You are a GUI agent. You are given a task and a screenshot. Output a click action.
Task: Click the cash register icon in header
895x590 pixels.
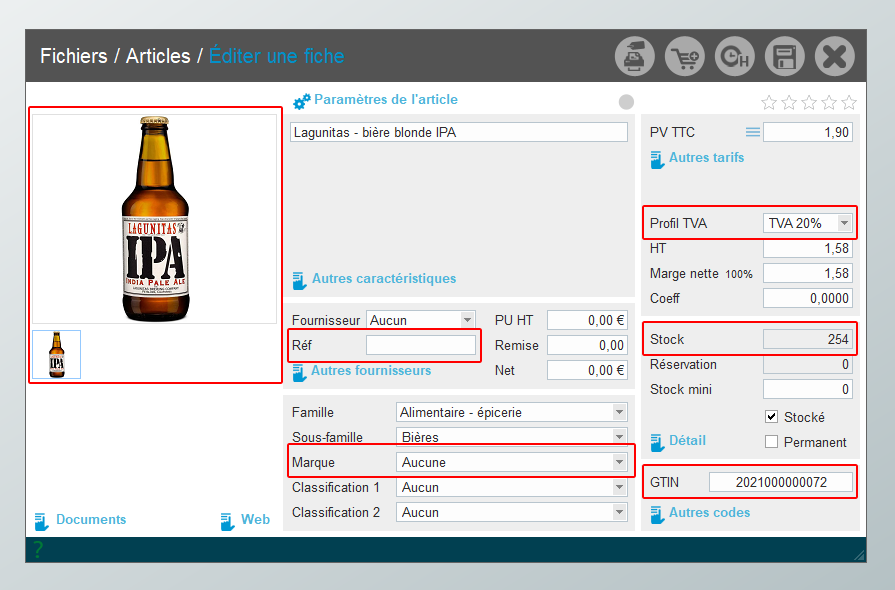[635, 56]
